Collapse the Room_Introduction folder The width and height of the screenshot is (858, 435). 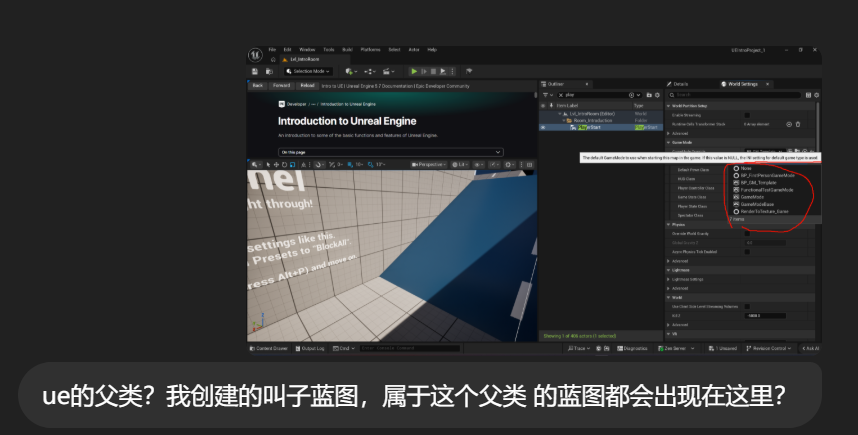564,120
